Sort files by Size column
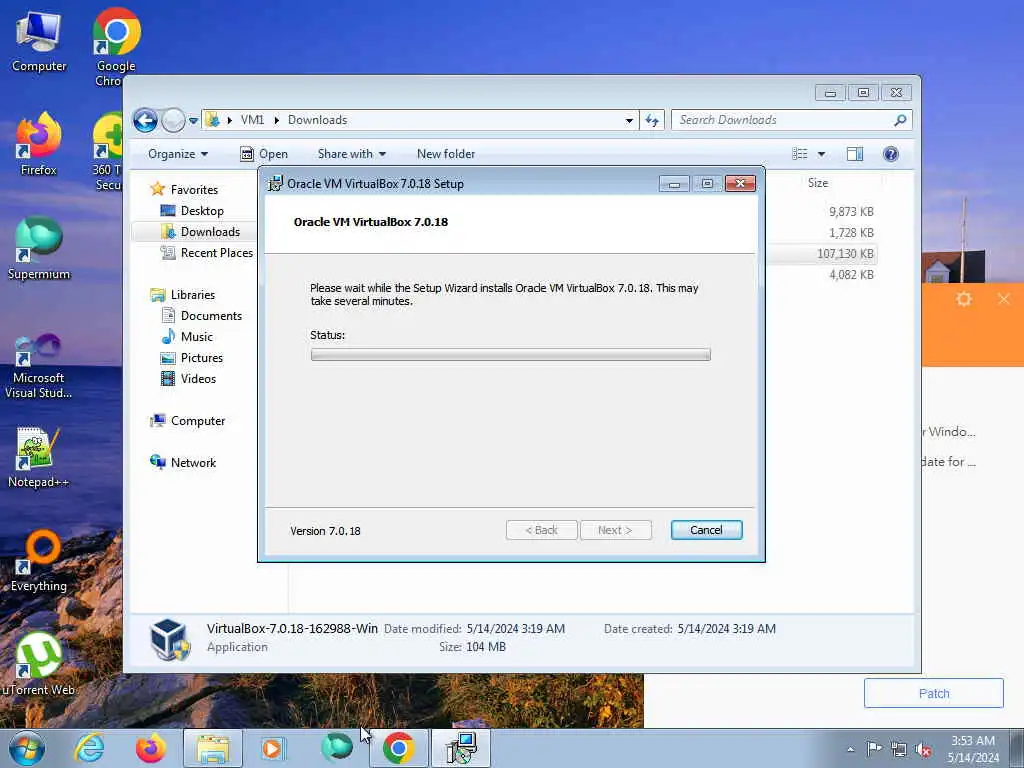This screenshot has width=1024, height=768. 818,183
